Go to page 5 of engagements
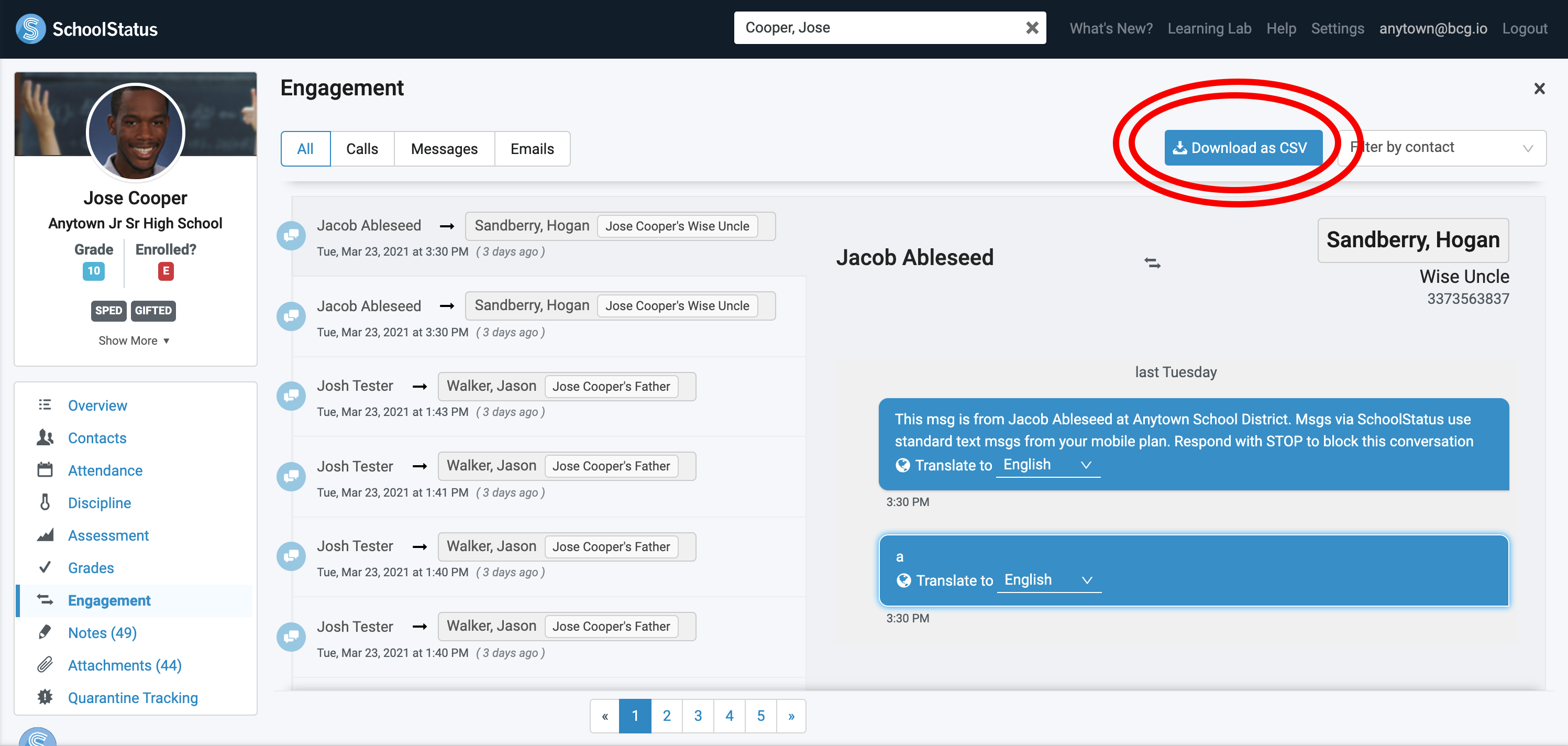1568x746 pixels. tap(761, 716)
